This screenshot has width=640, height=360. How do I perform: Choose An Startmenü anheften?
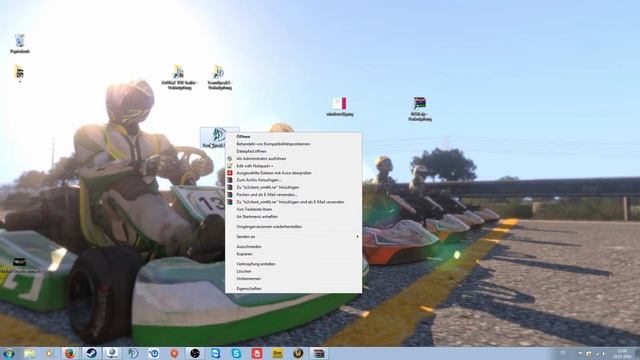click(x=293, y=217)
